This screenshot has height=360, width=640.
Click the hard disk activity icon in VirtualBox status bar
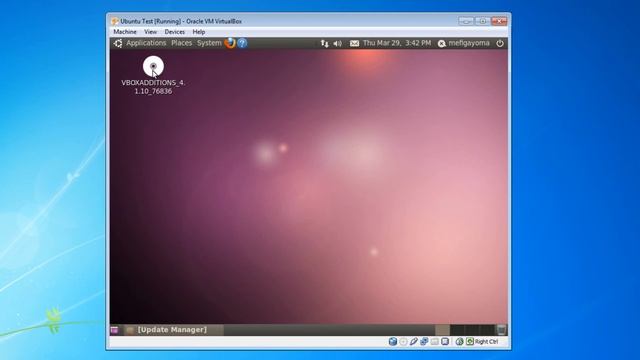coord(393,341)
